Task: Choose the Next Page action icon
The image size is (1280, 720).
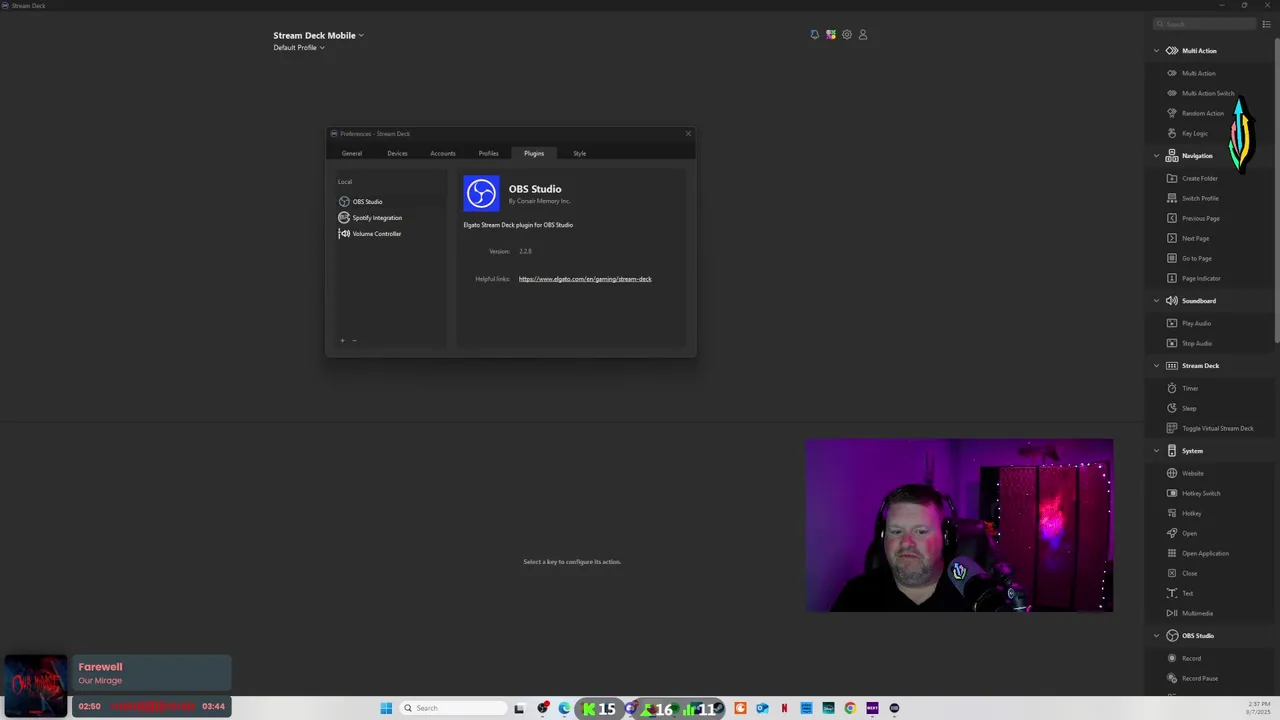Action: pos(1172,238)
